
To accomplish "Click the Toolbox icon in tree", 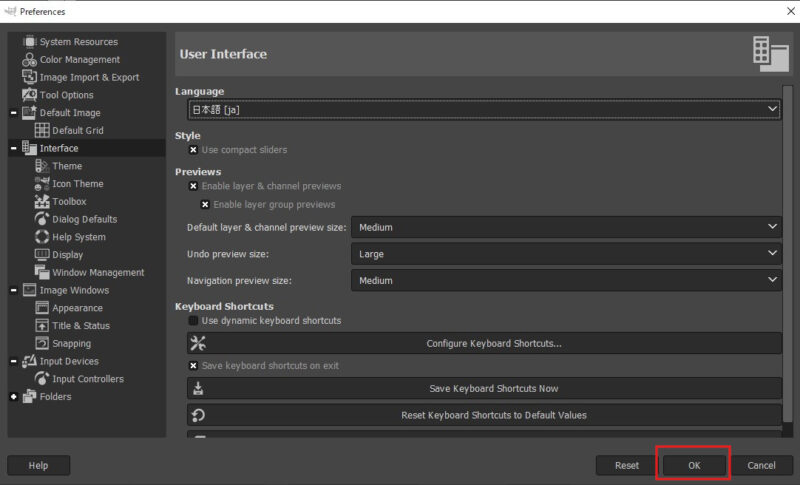I will click(x=42, y=201).
